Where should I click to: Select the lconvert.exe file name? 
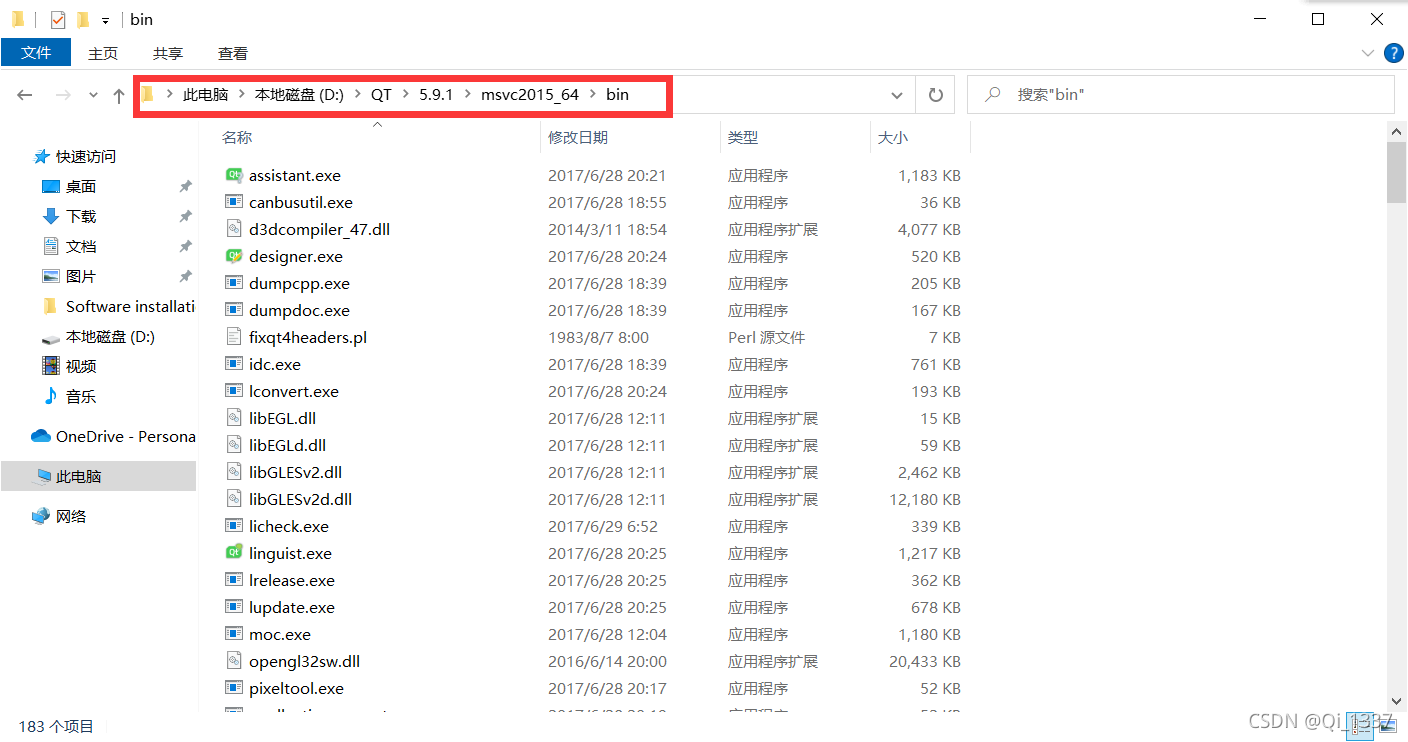click(294, 391)
